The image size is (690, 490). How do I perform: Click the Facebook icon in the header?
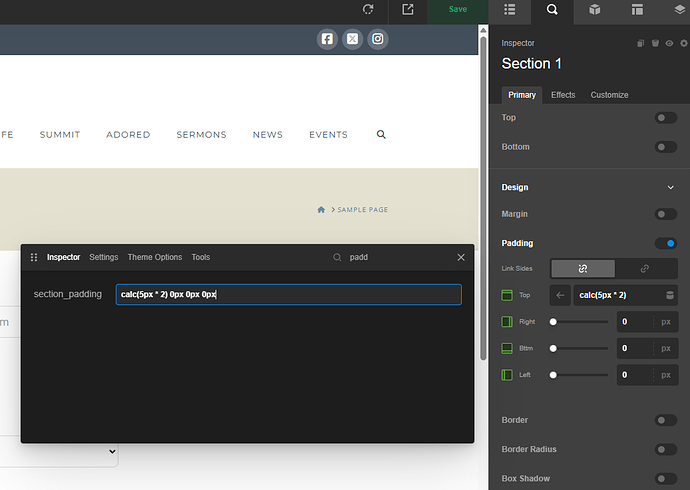click(x=327, y=39)
